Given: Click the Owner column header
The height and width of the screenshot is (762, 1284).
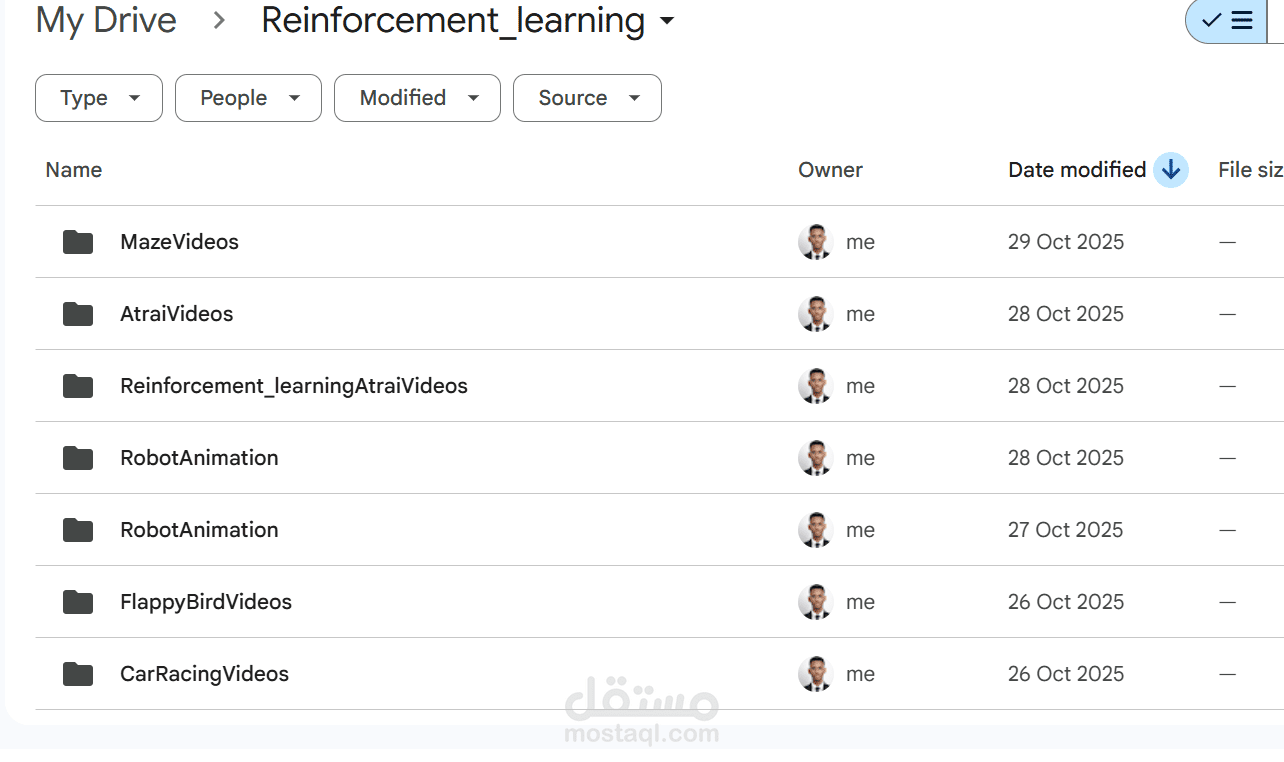Looking at the screenshot, I should click(x=830, y=170).
